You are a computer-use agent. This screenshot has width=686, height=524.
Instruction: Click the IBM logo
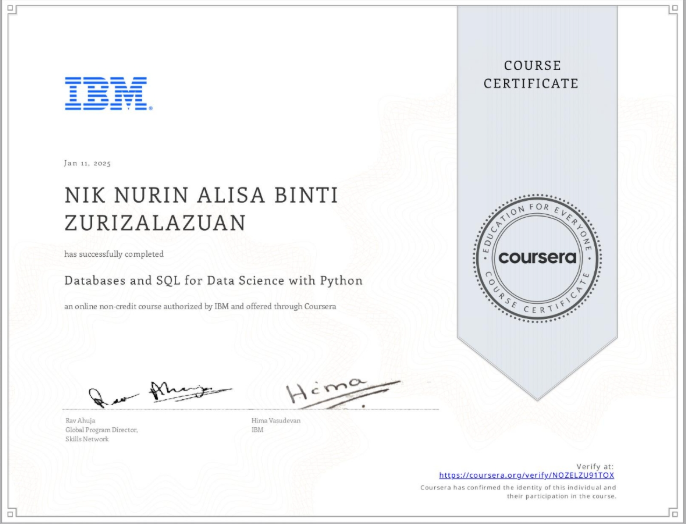point(108,93)
